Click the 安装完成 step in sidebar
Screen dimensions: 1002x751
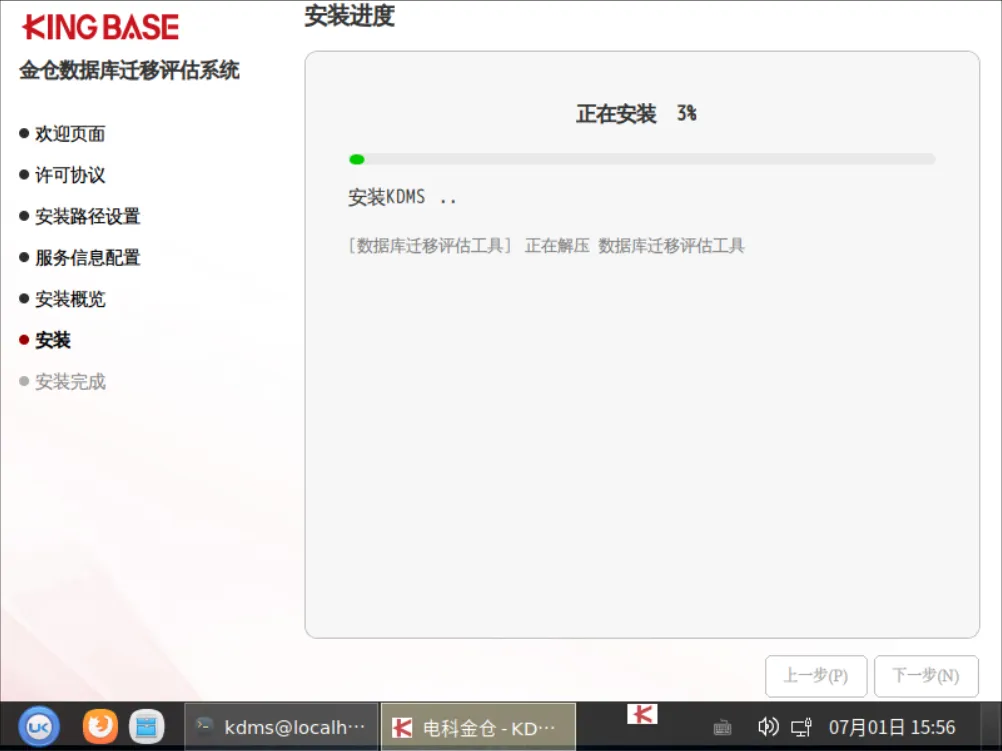coord(70,382)
